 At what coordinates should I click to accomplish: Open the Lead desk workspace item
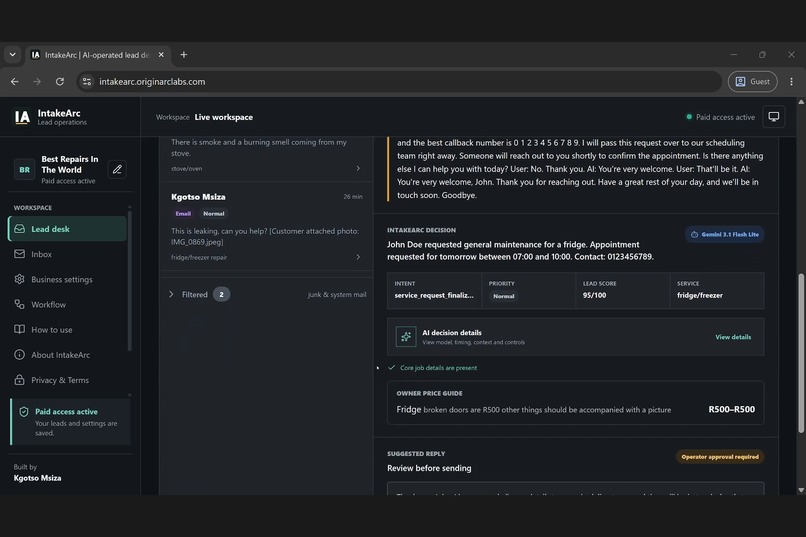point(67,229)
